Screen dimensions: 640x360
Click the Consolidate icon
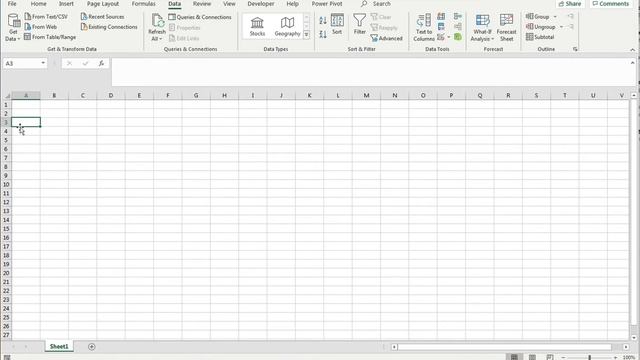click(x=458, y=16)
